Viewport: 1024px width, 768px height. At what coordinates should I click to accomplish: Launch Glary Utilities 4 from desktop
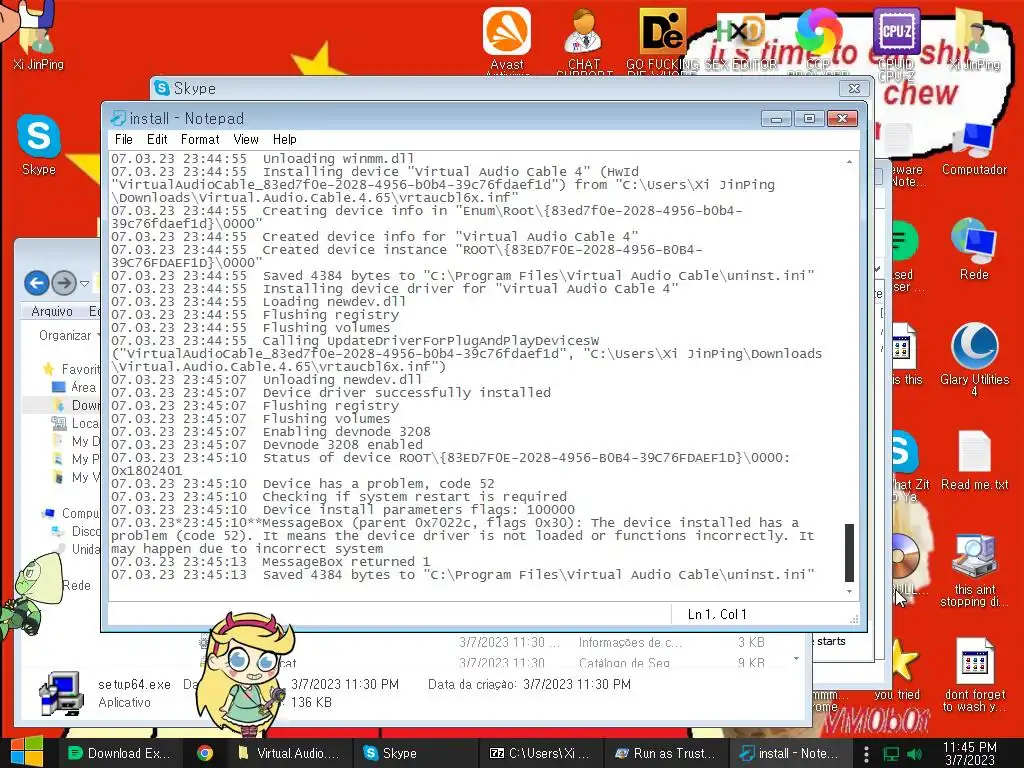[974, 359]
